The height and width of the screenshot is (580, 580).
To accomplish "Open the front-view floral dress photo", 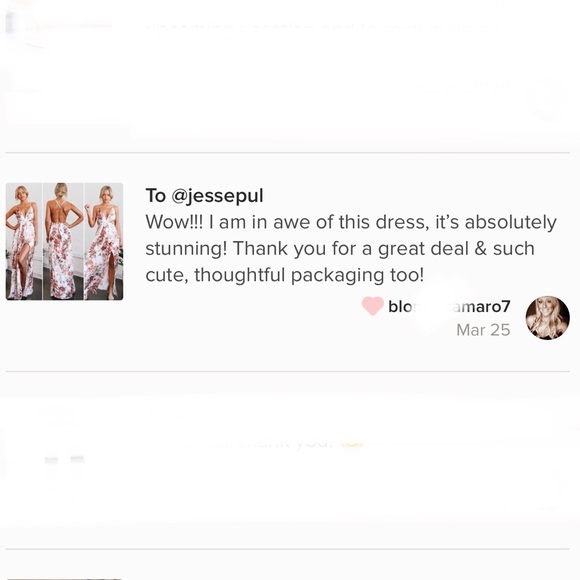I will (x=24, y=241).
